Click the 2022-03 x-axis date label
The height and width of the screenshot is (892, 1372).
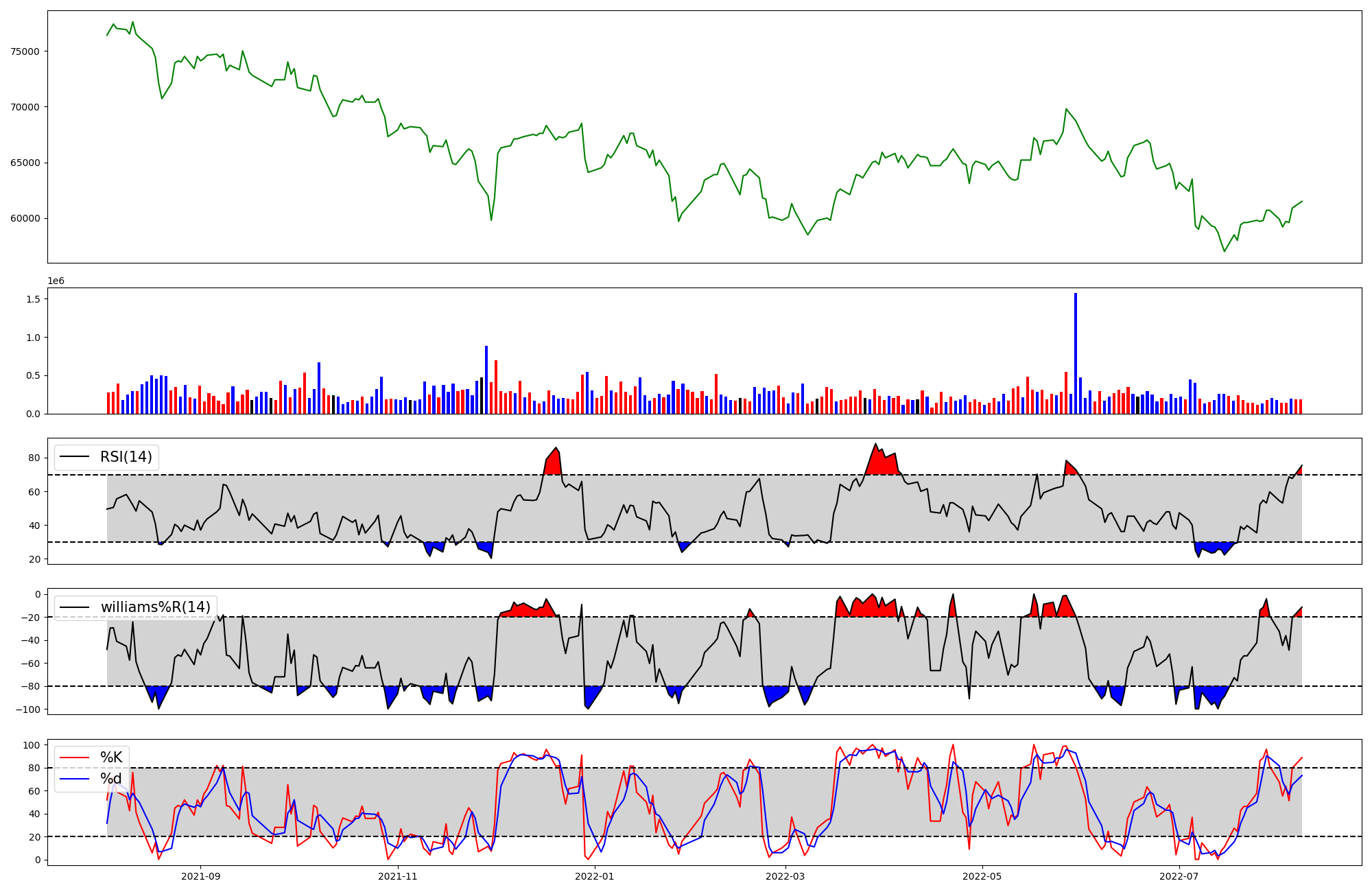(x=785, y=876)
